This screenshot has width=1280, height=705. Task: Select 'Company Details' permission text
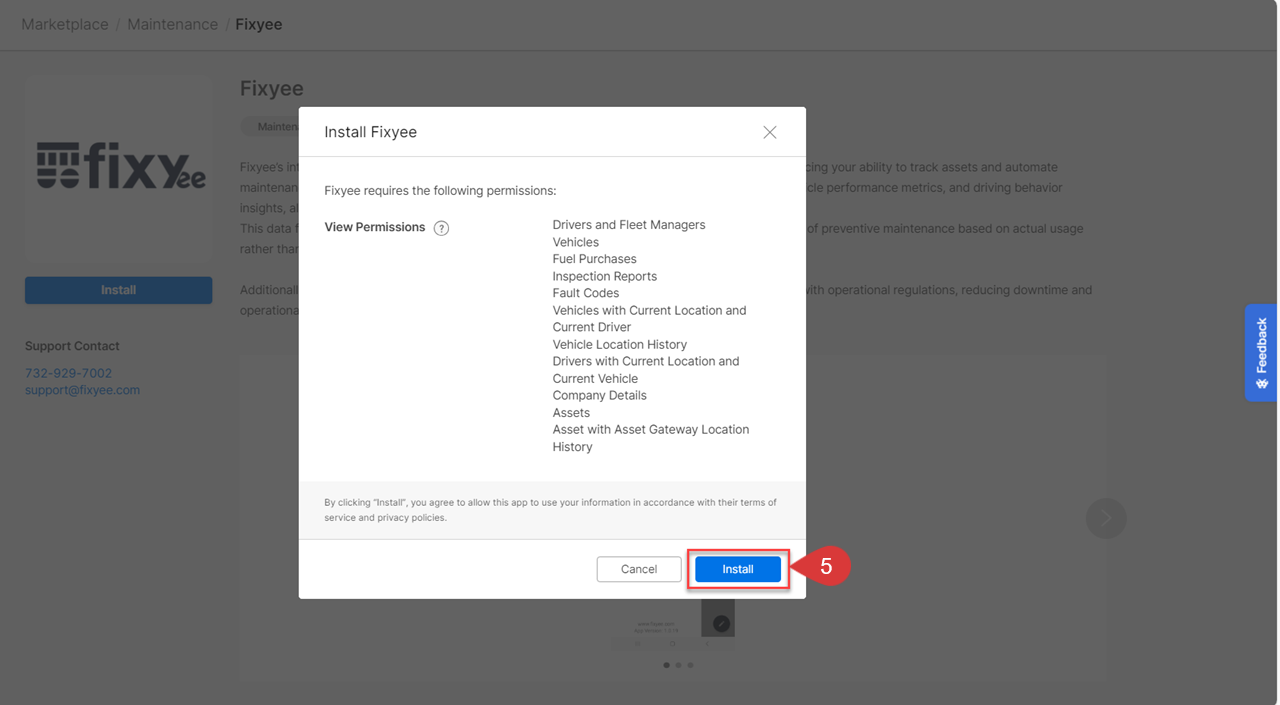(600, 395)
